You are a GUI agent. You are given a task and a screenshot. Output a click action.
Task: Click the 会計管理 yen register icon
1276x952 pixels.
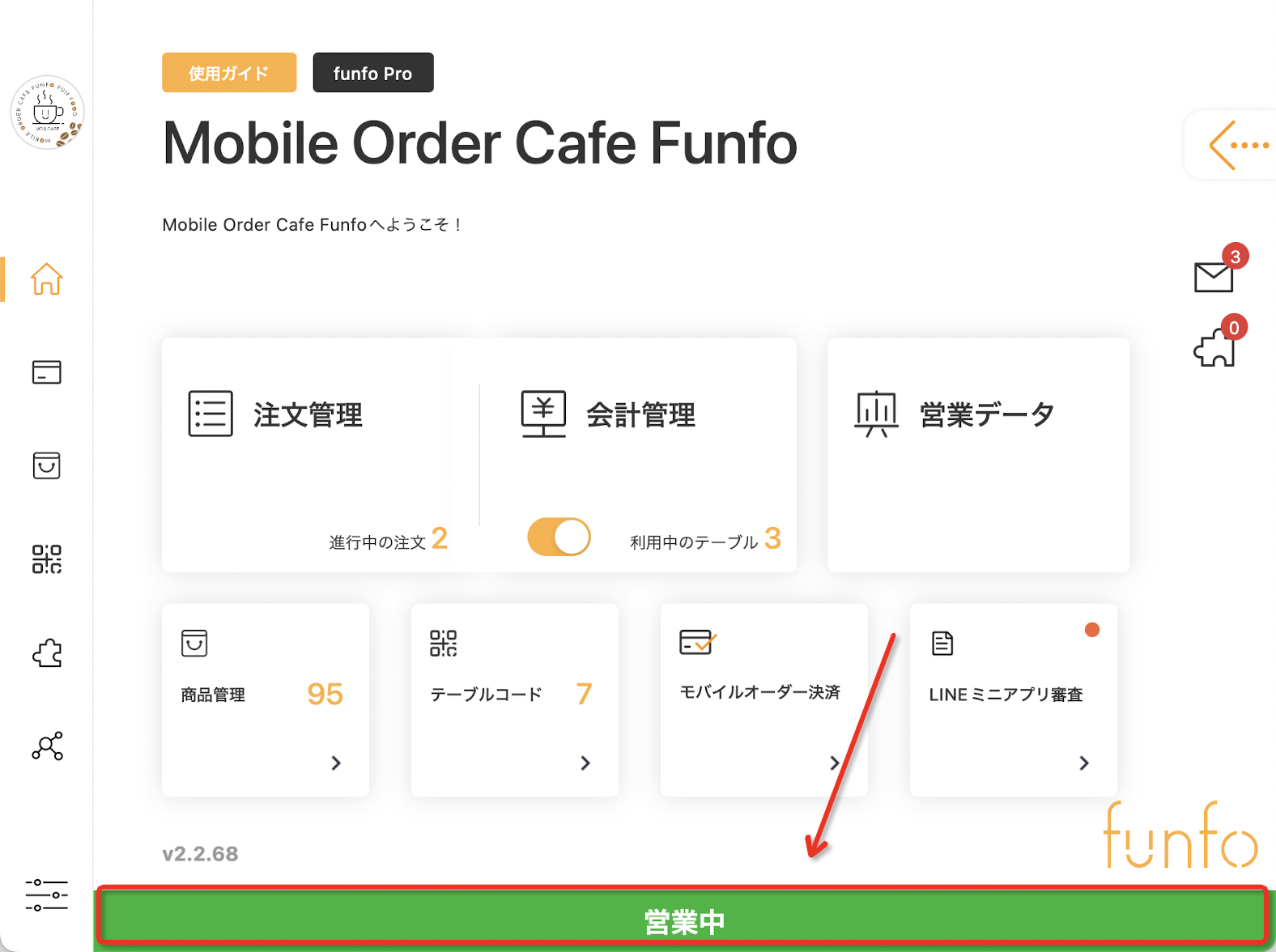coord(543,414)
